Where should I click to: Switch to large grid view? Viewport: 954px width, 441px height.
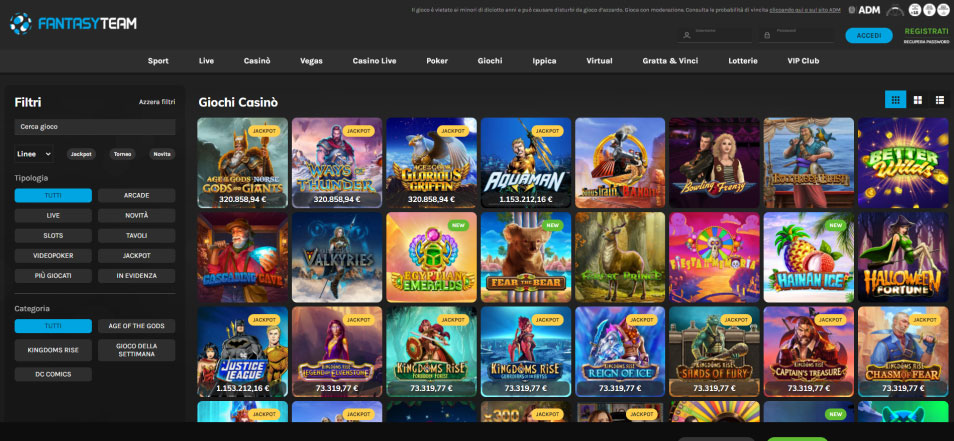(x=917, y=100)
